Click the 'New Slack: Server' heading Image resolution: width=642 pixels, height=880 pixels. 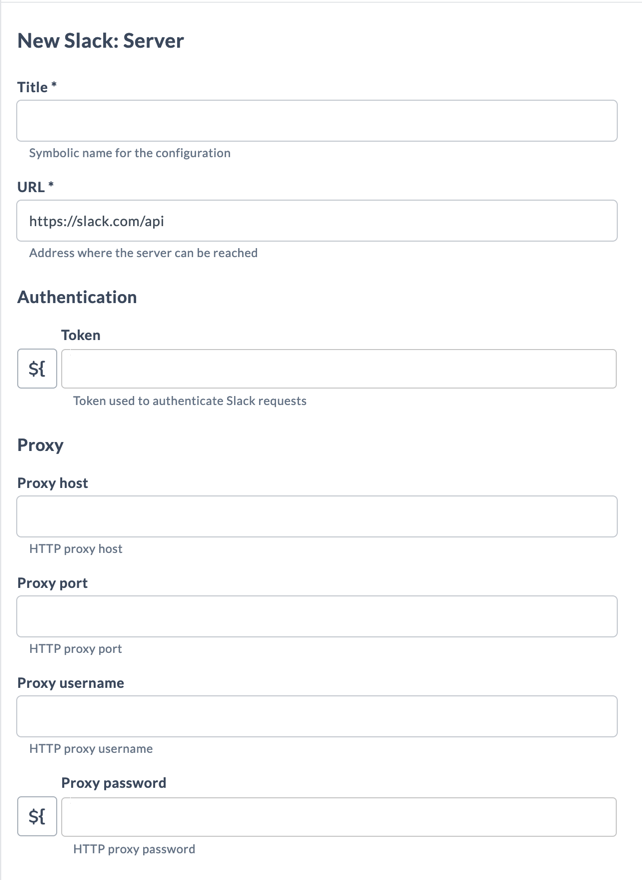pos(100,41)
